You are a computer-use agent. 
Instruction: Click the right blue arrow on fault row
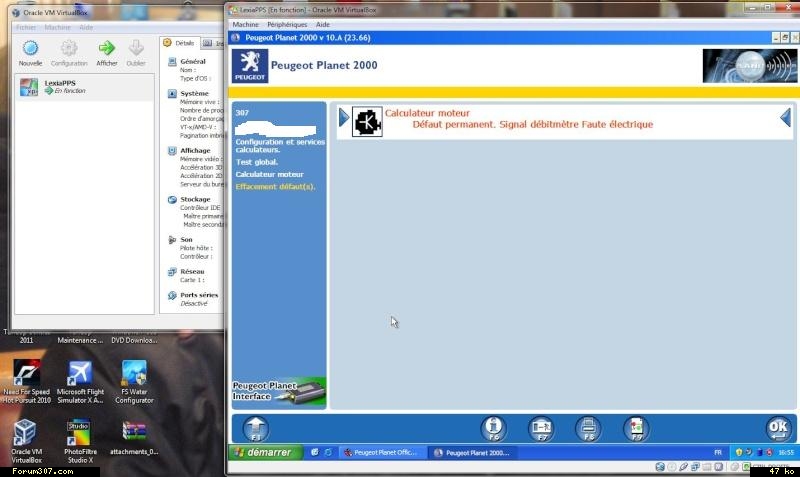tap(786, 118)
